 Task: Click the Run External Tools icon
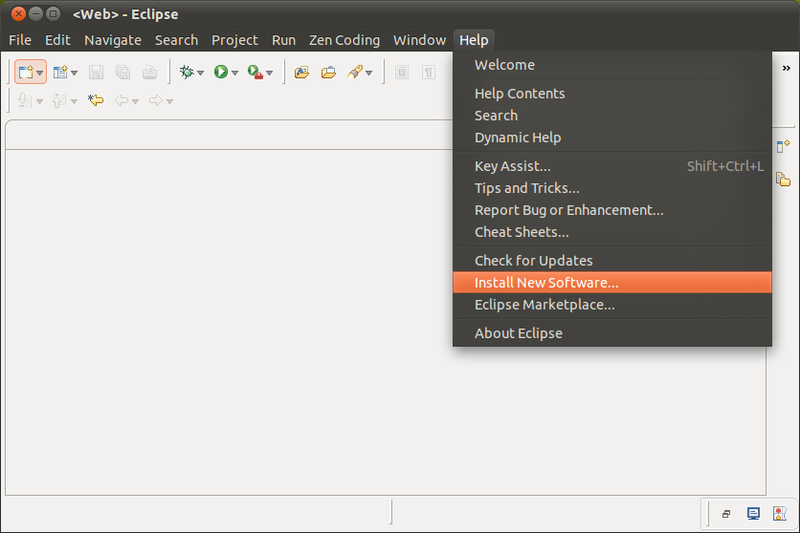click(255, 72)
